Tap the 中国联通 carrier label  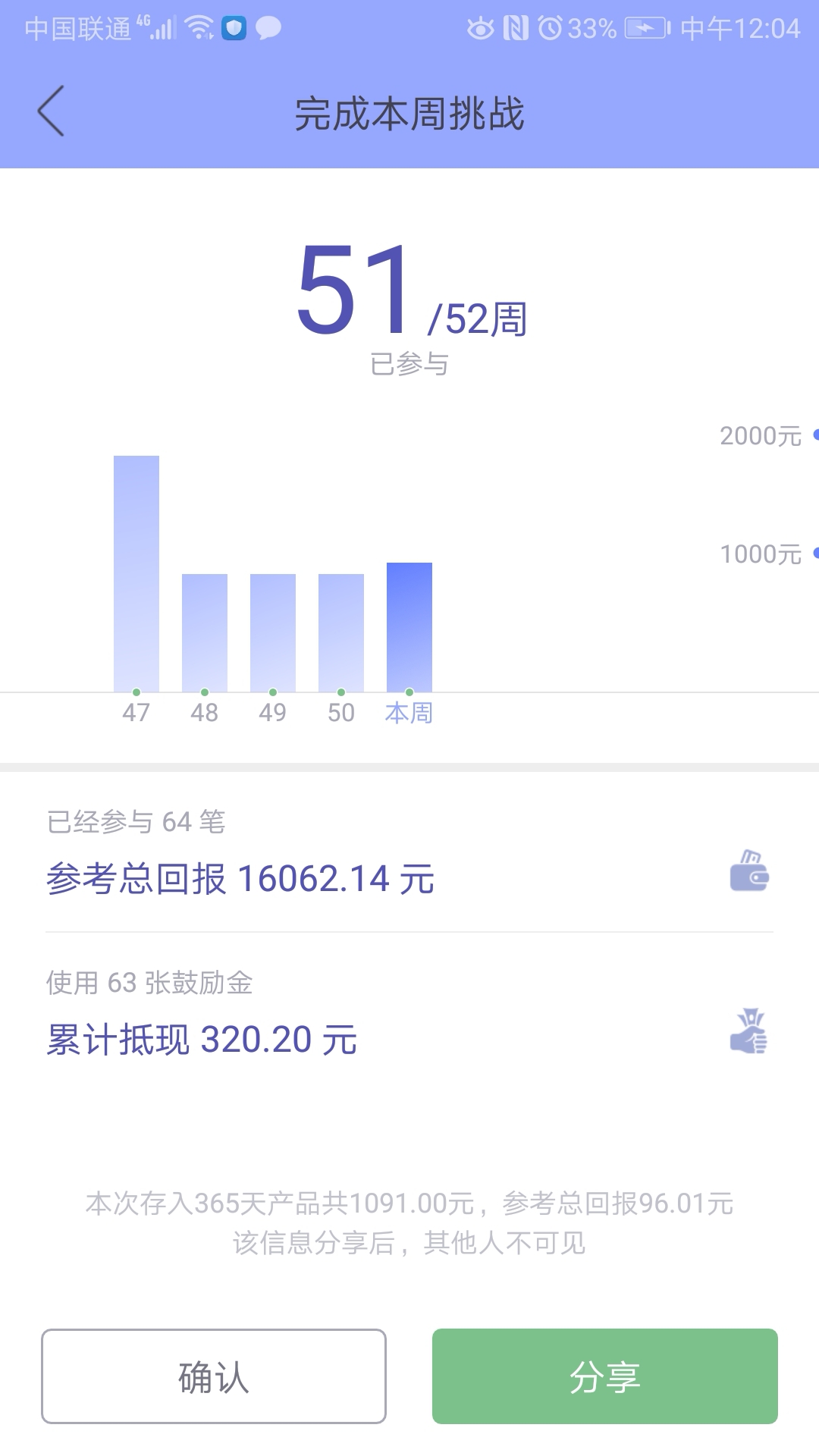click(x=78, y=29)
